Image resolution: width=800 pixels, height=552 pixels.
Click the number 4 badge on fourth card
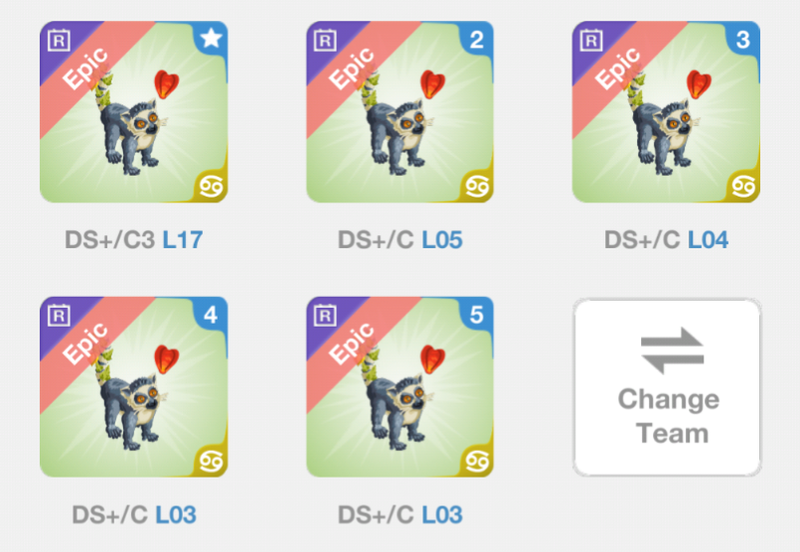(211, 315)
